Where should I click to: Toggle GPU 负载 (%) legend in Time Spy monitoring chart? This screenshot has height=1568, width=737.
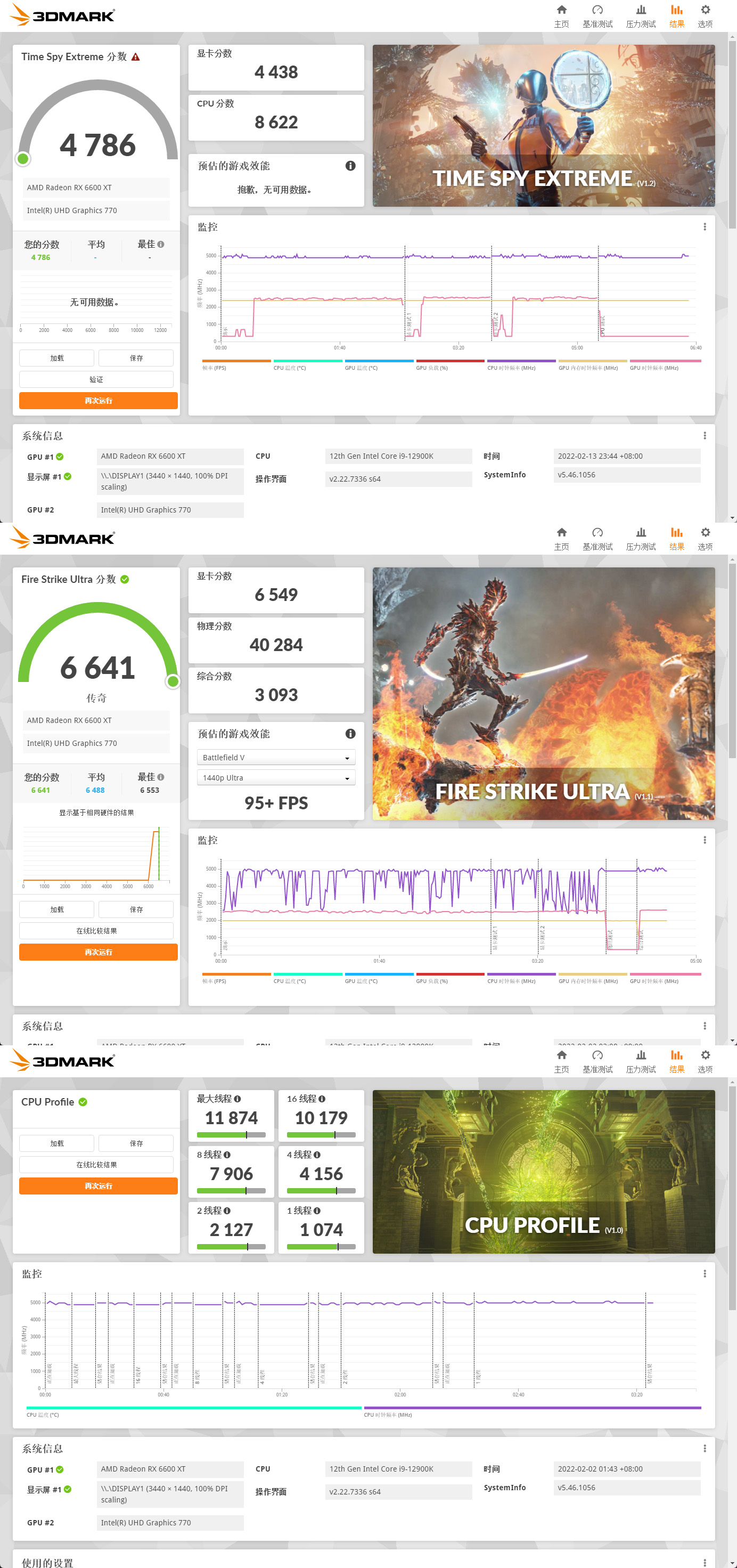[x=450, y=364]
